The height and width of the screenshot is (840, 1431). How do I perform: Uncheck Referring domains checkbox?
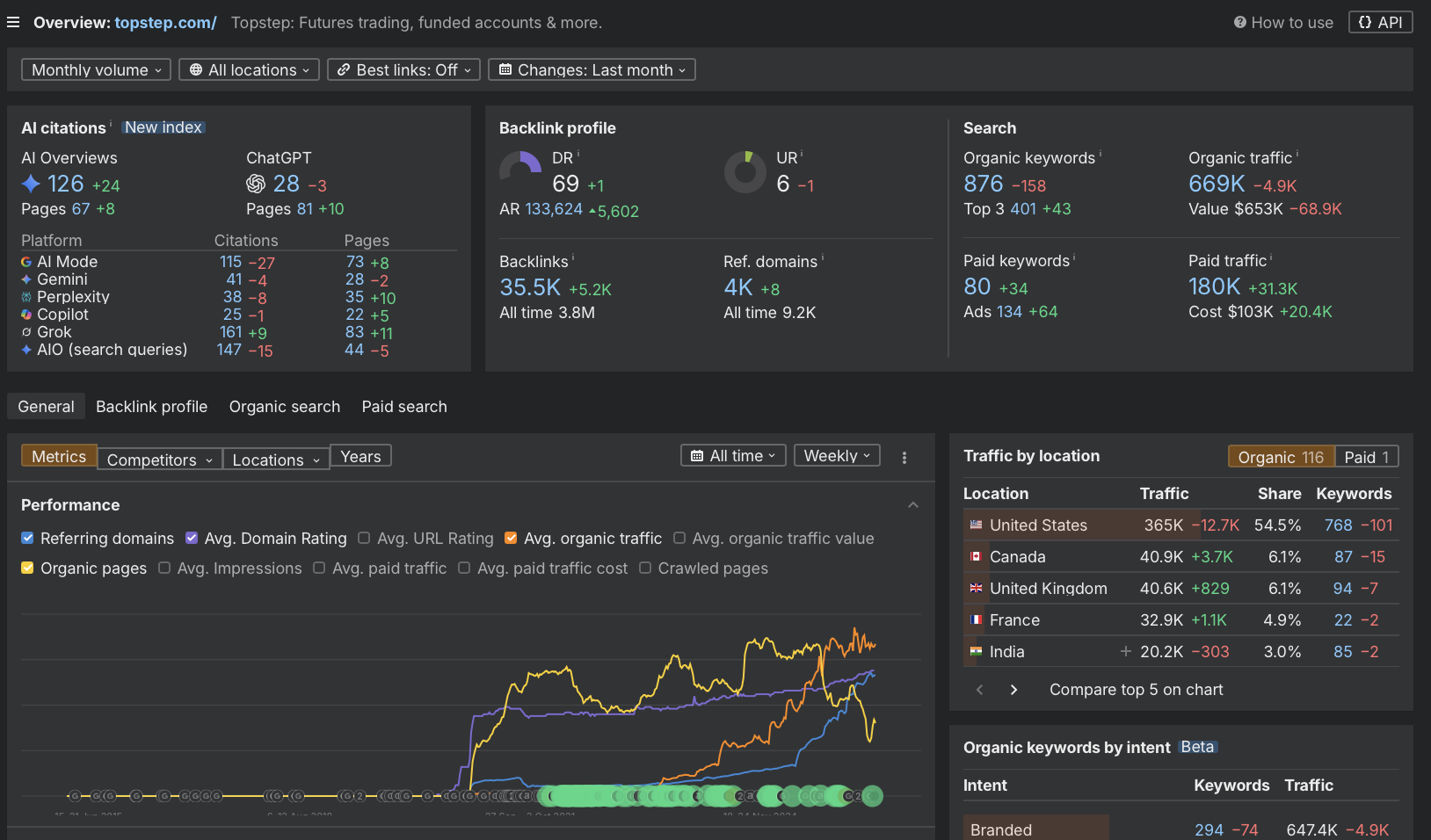click(27, 538)
